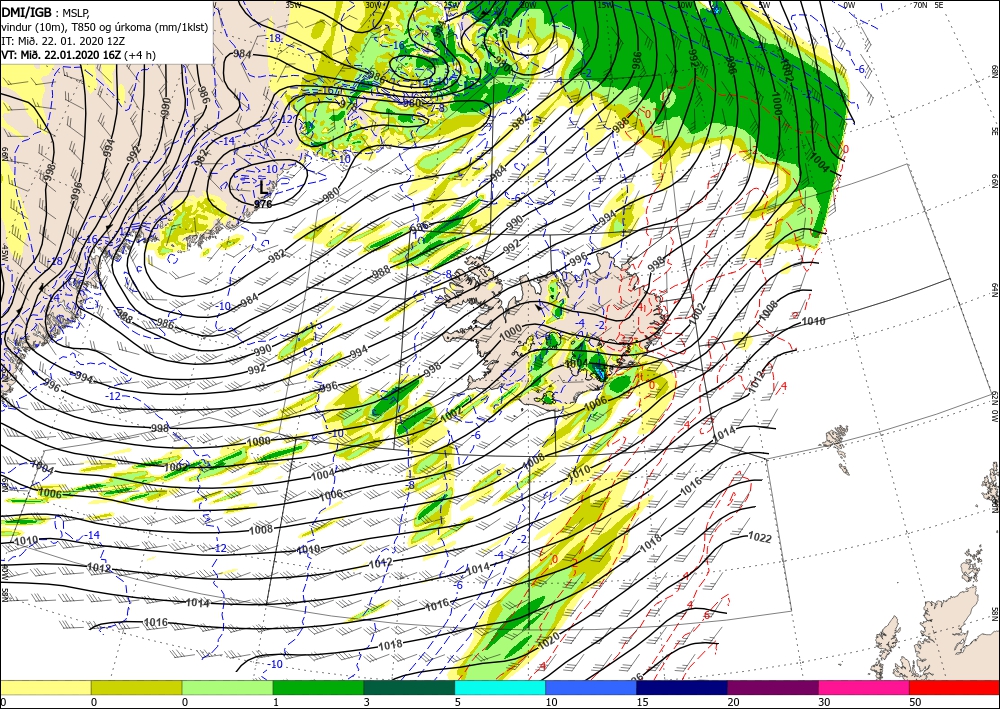Image resolution: width=1000 pixels, height=709 pixels.
Task: Select the purple legend swatch
Action: (772, 687)
